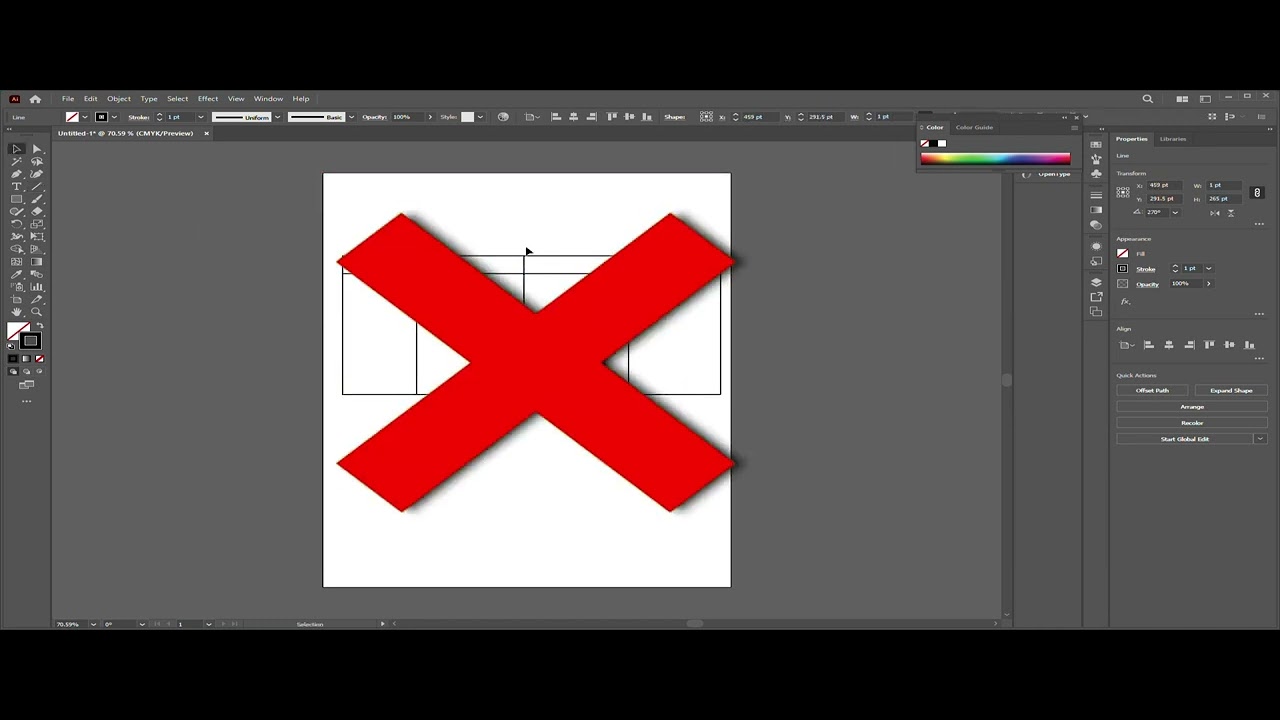This screenshot has width=1280, height=720.
Task: Open the Window menu
Action: [268, 99]
